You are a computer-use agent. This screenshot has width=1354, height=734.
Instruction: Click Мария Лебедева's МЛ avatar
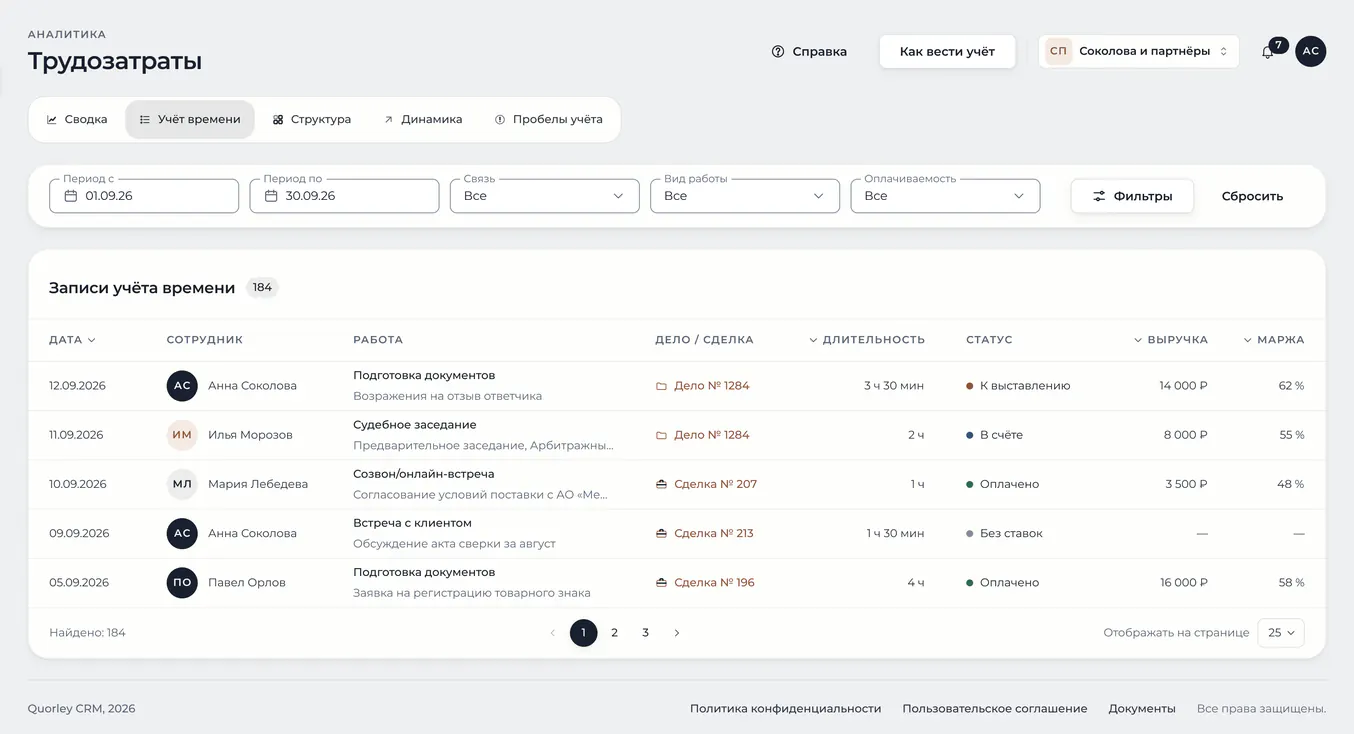(182, 484)
